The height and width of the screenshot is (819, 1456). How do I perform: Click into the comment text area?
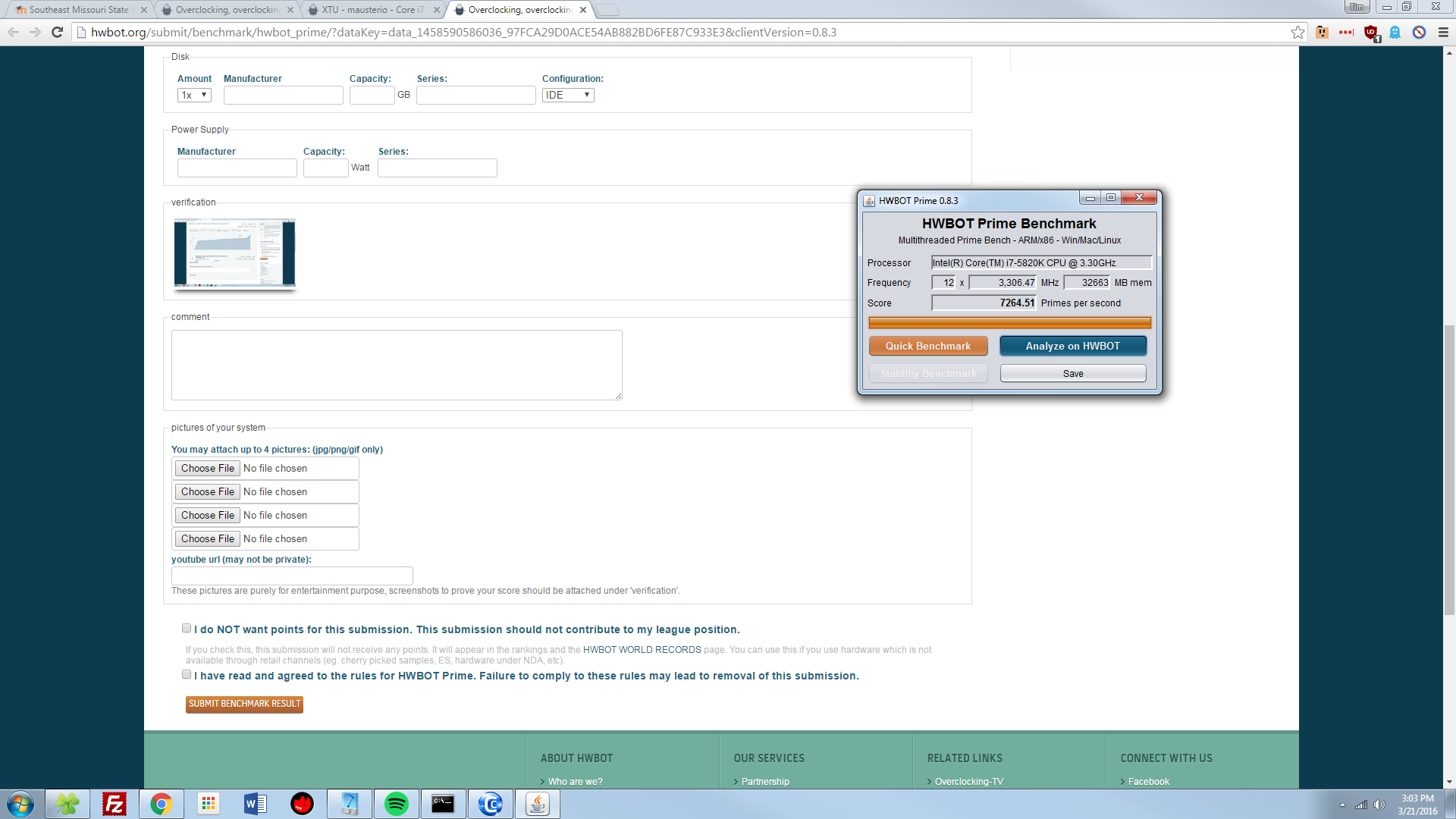[x=397, y=365]
